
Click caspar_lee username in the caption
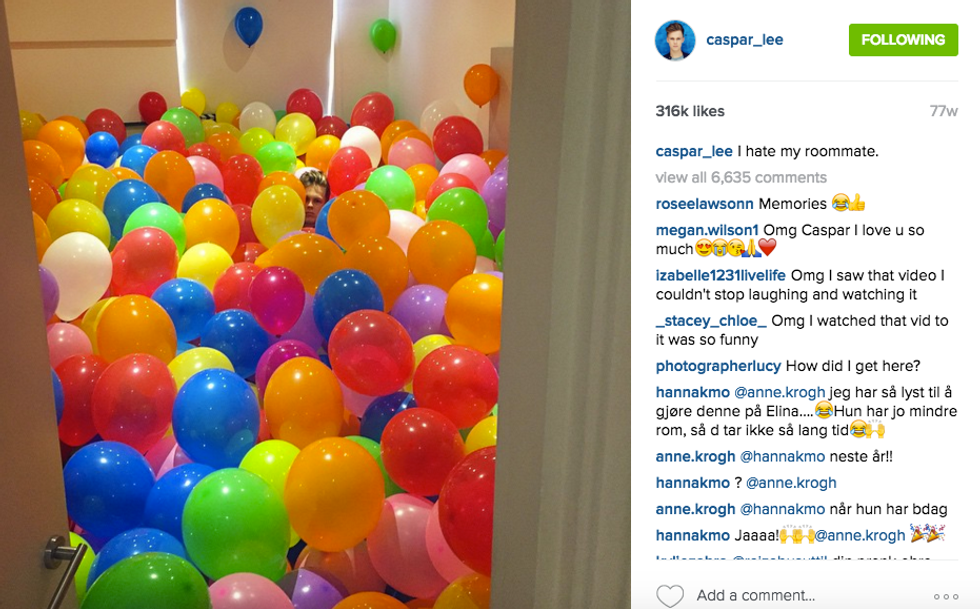(694, 151)
